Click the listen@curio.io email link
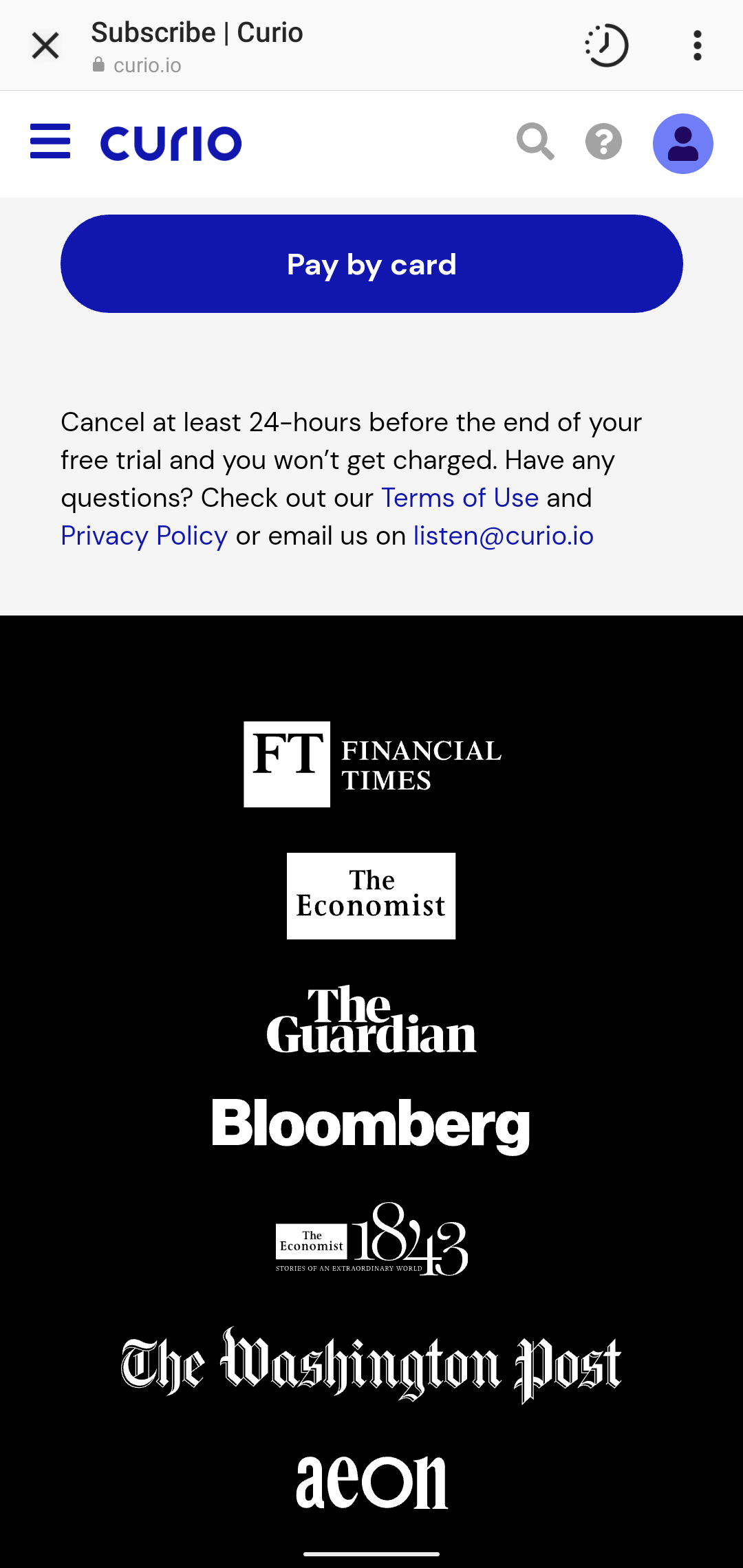The width and height of the screenshot is (743, 1568). click(x=503, y=536)
